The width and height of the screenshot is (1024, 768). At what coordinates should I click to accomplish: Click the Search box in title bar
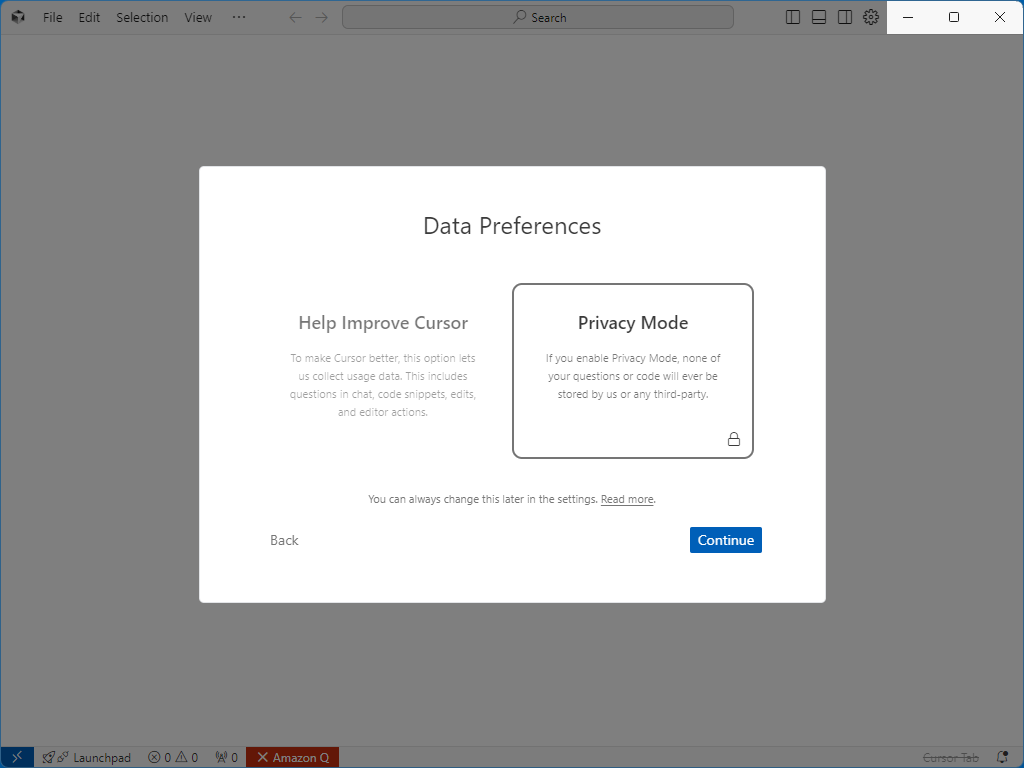pyautogui.click(x=538, y=17)
